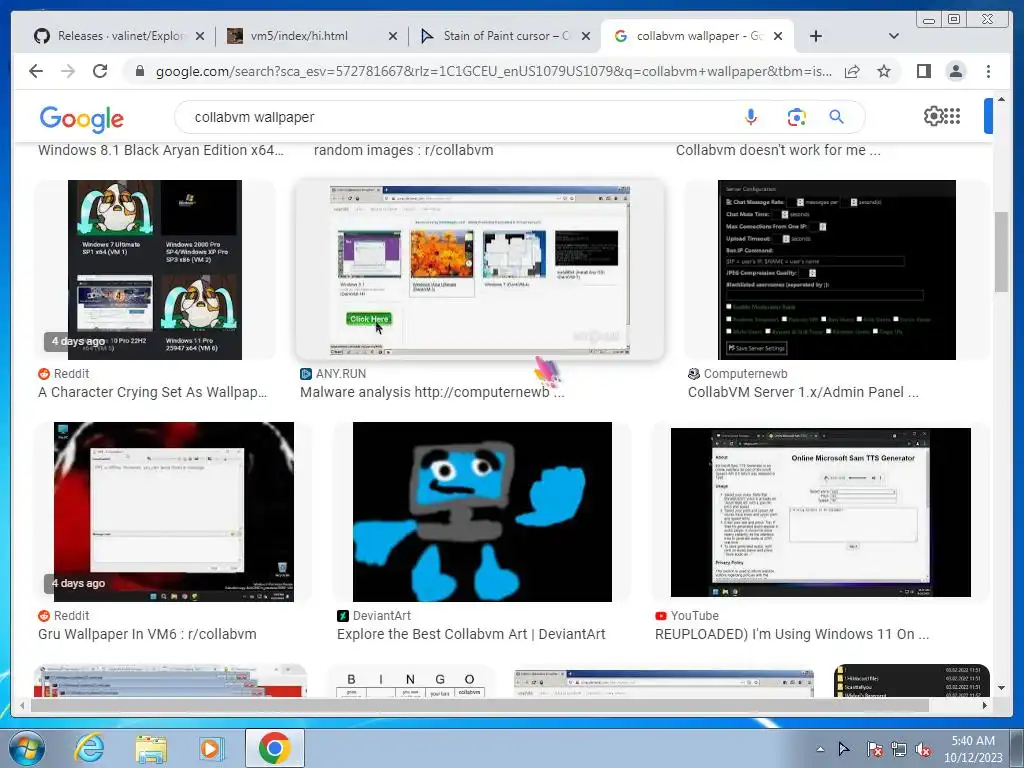Open the Google apps grid
The image size is (1024, 768).
953,116
